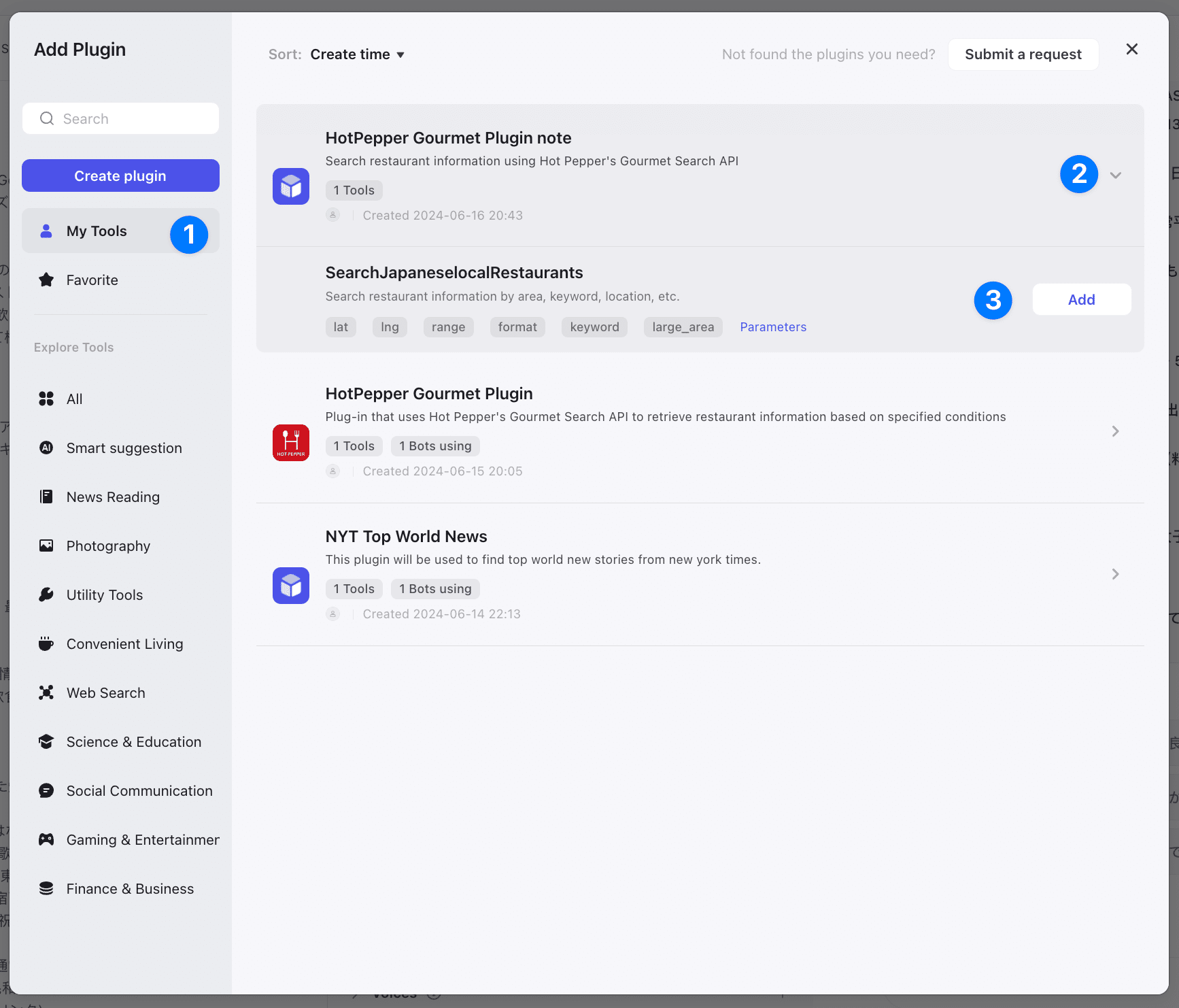Select the Finance & Business coins icon
This screenshot has height=1008, width=1179.
pyautogui.click(x=46, y=889)
